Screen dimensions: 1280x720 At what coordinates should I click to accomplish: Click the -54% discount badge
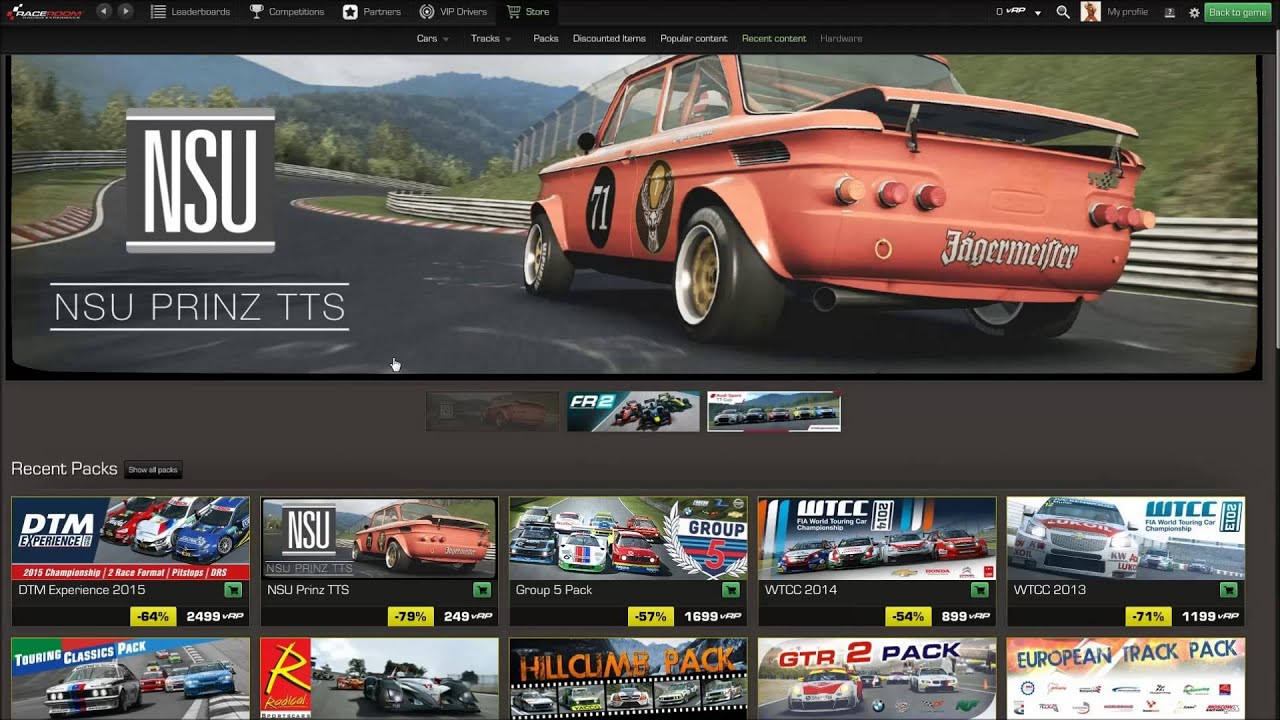(x=908, y=616)
